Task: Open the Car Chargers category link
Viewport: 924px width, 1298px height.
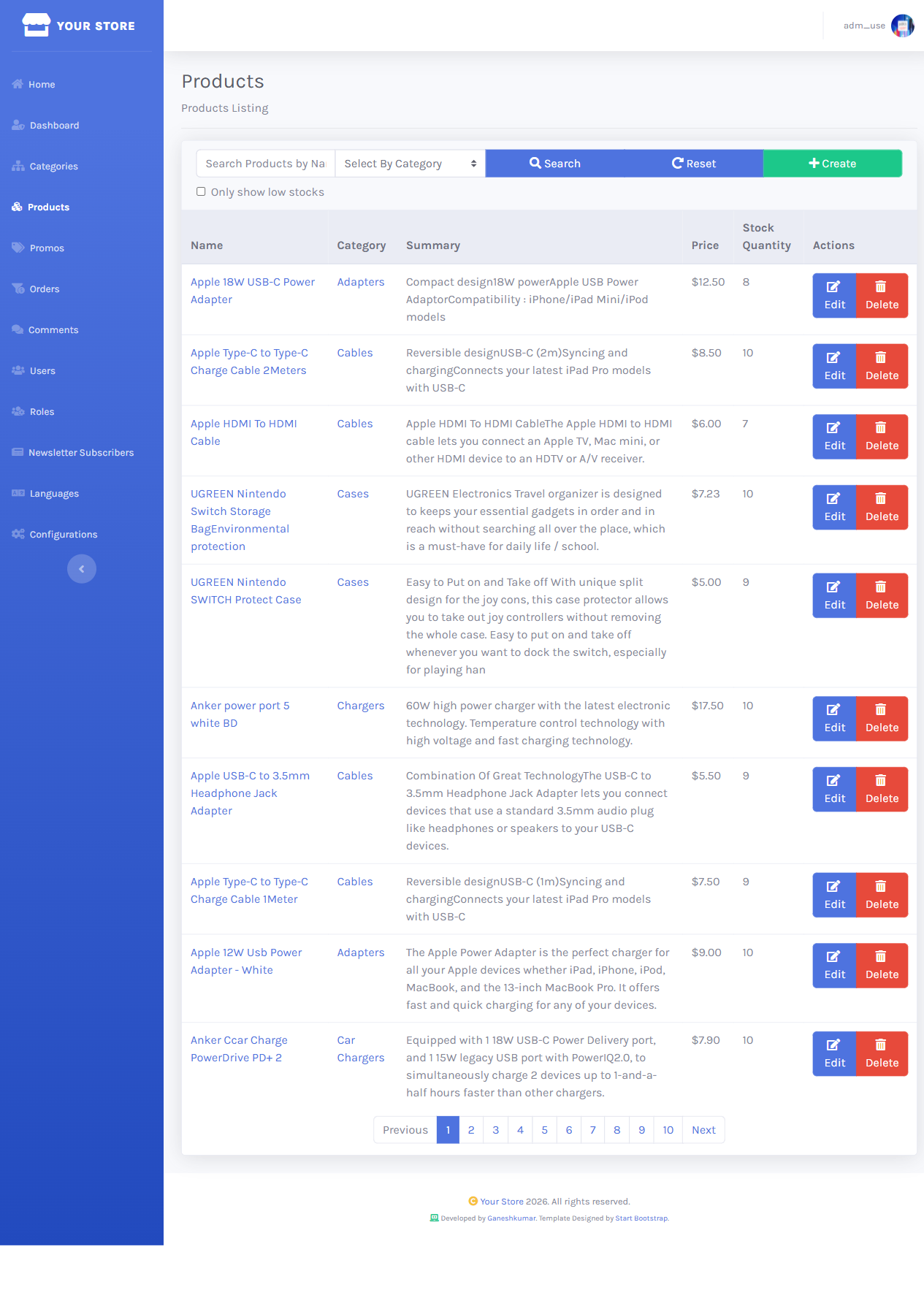Action: [x=360, y=1049]
